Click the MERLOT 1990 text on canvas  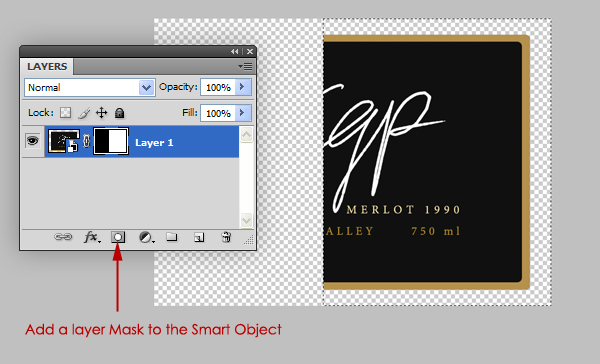403,210
